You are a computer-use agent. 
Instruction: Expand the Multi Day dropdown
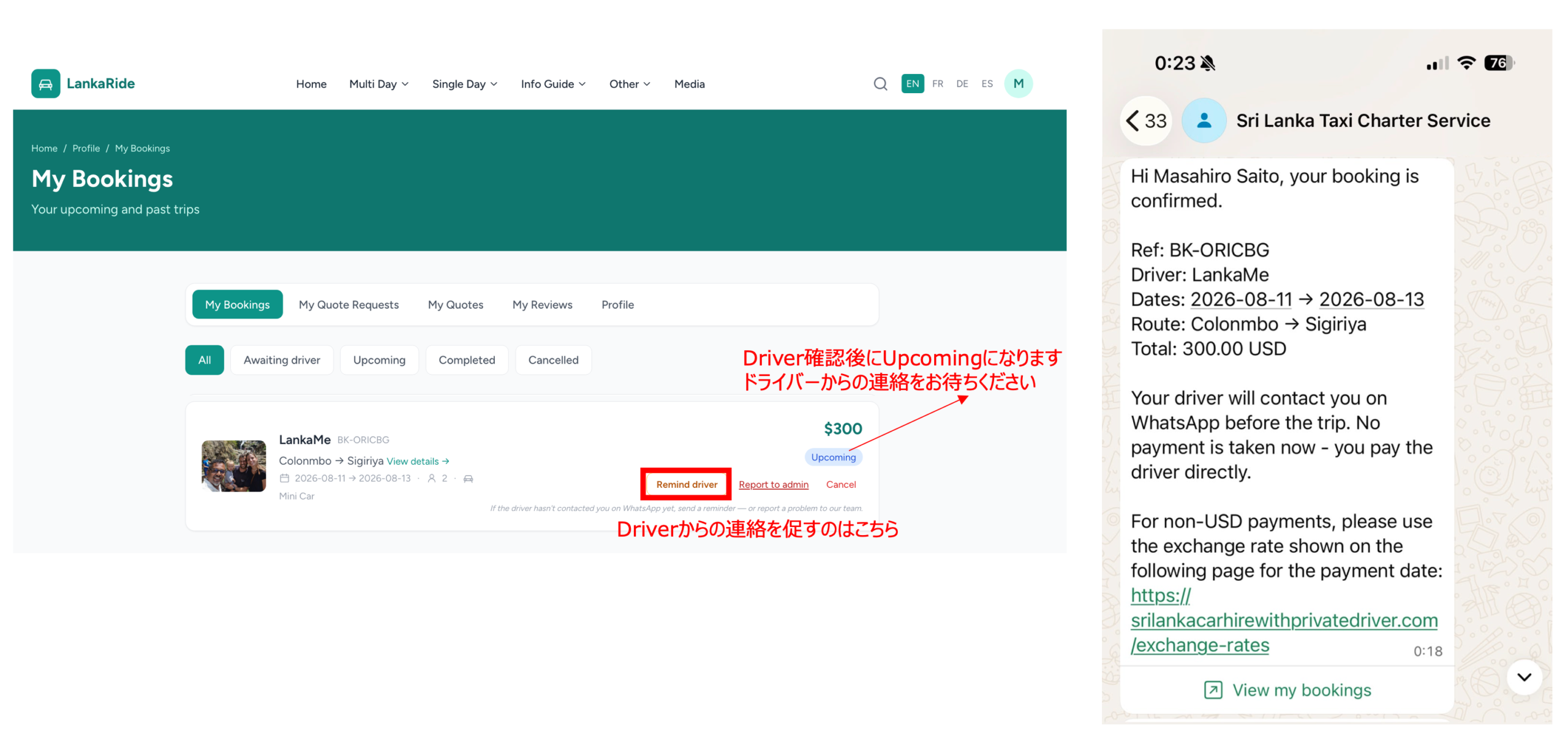click(x=379, y=84)
